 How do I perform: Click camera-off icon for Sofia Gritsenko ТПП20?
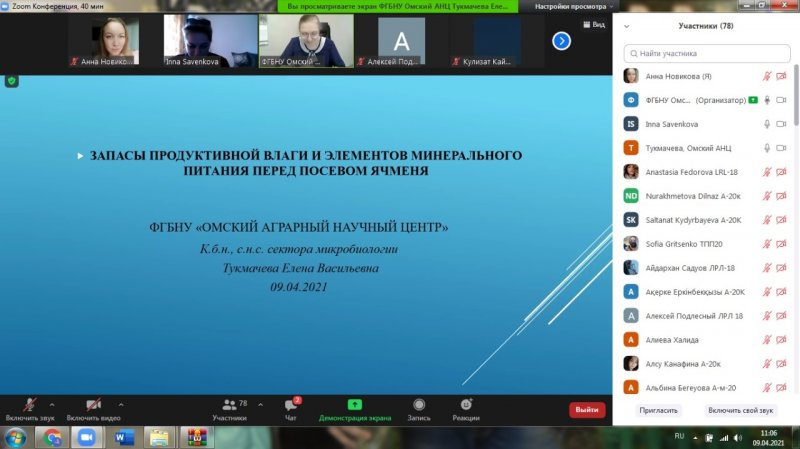pyautogui.click(x=781, y=244)
